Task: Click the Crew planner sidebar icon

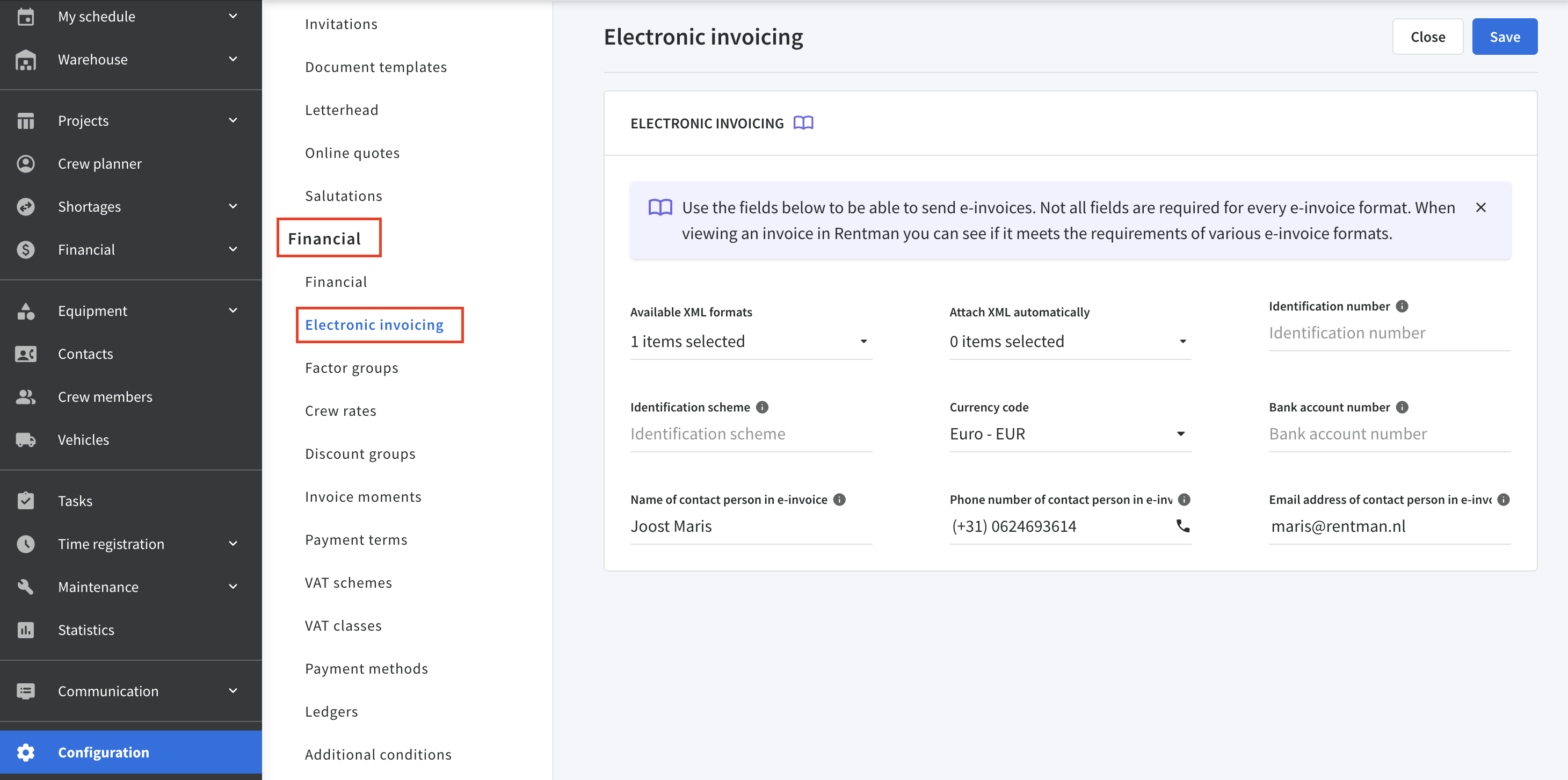Action: pos(26,164)
